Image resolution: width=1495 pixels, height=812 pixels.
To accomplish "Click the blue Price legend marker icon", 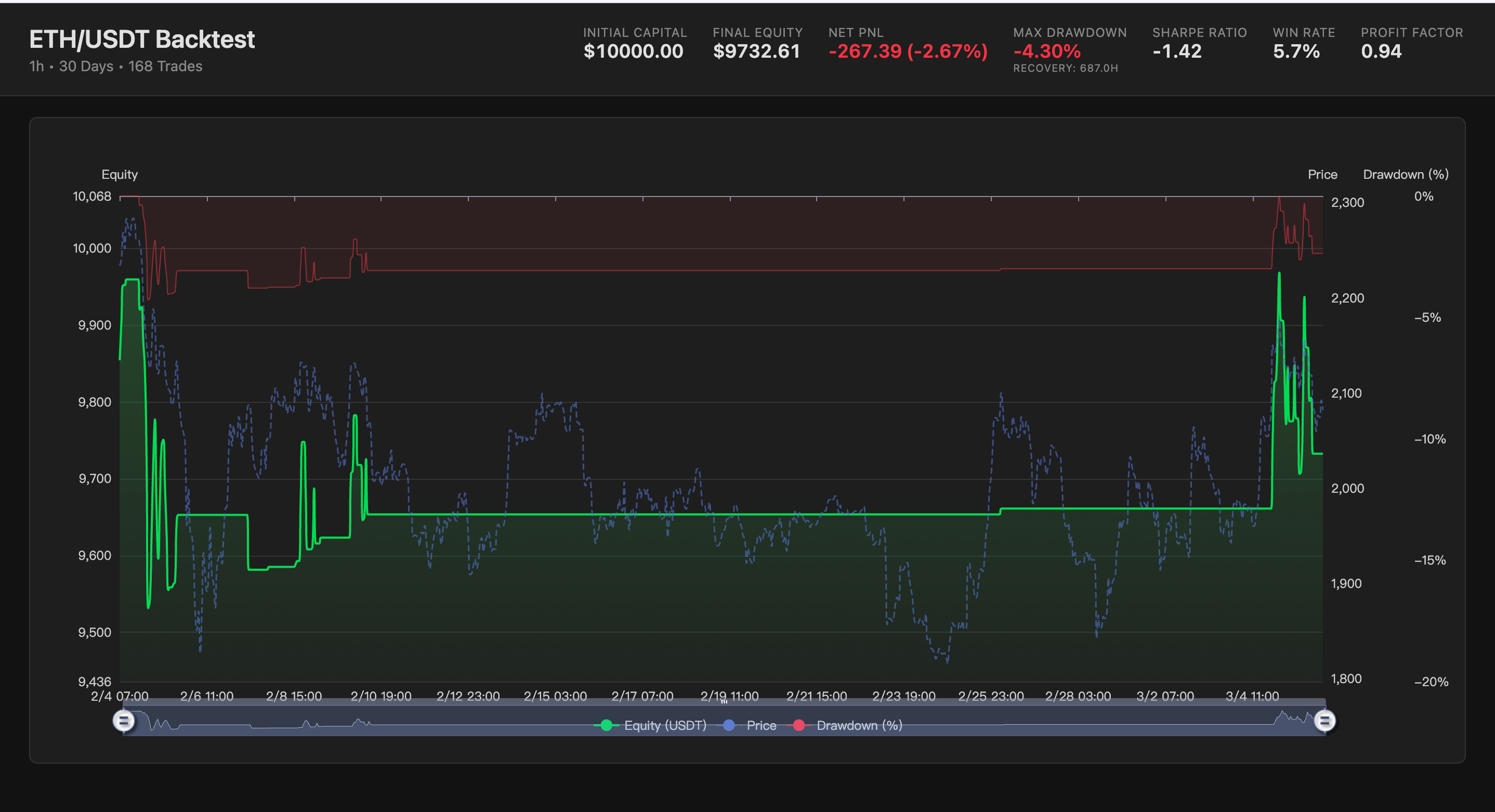I will click(x=729, y=726).
